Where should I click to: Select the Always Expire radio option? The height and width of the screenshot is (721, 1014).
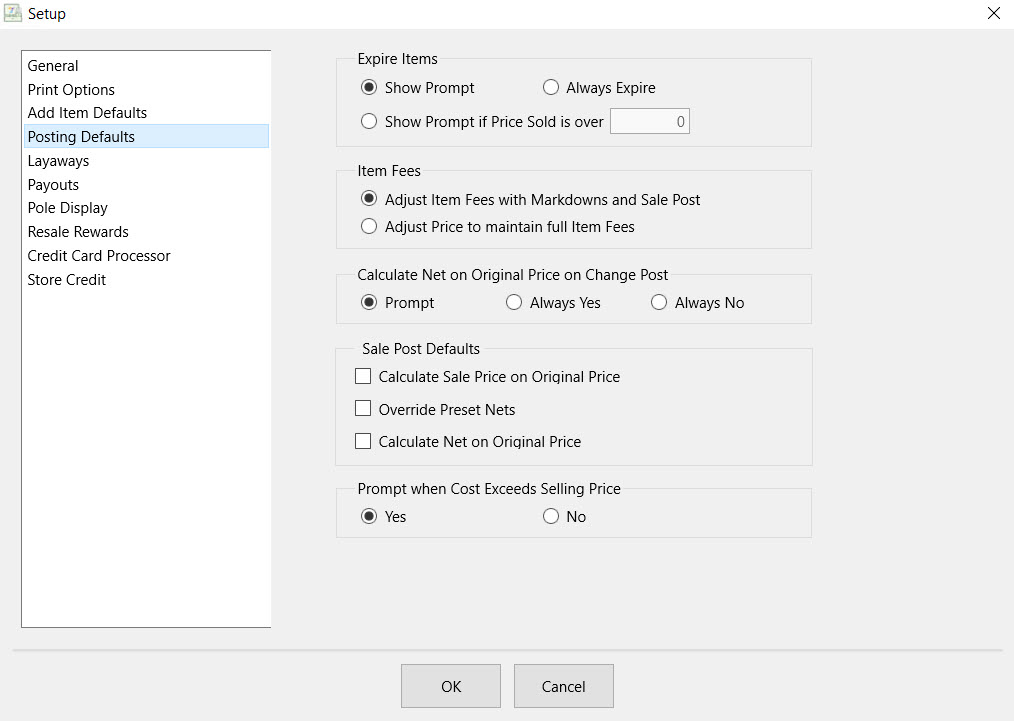click(551, 88)
